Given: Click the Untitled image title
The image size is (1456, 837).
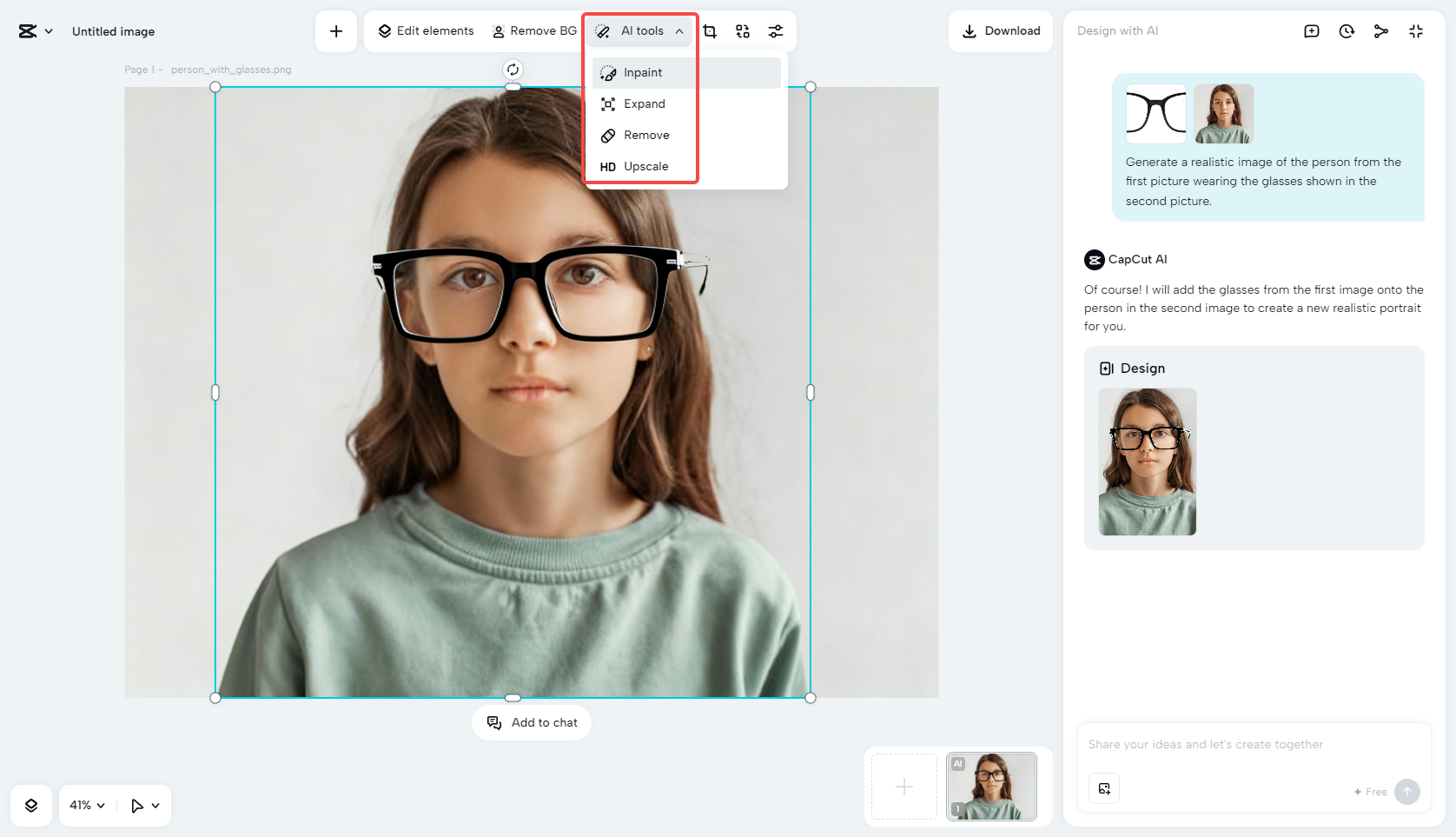Looking at the screenshot, I should pos(113,31).
